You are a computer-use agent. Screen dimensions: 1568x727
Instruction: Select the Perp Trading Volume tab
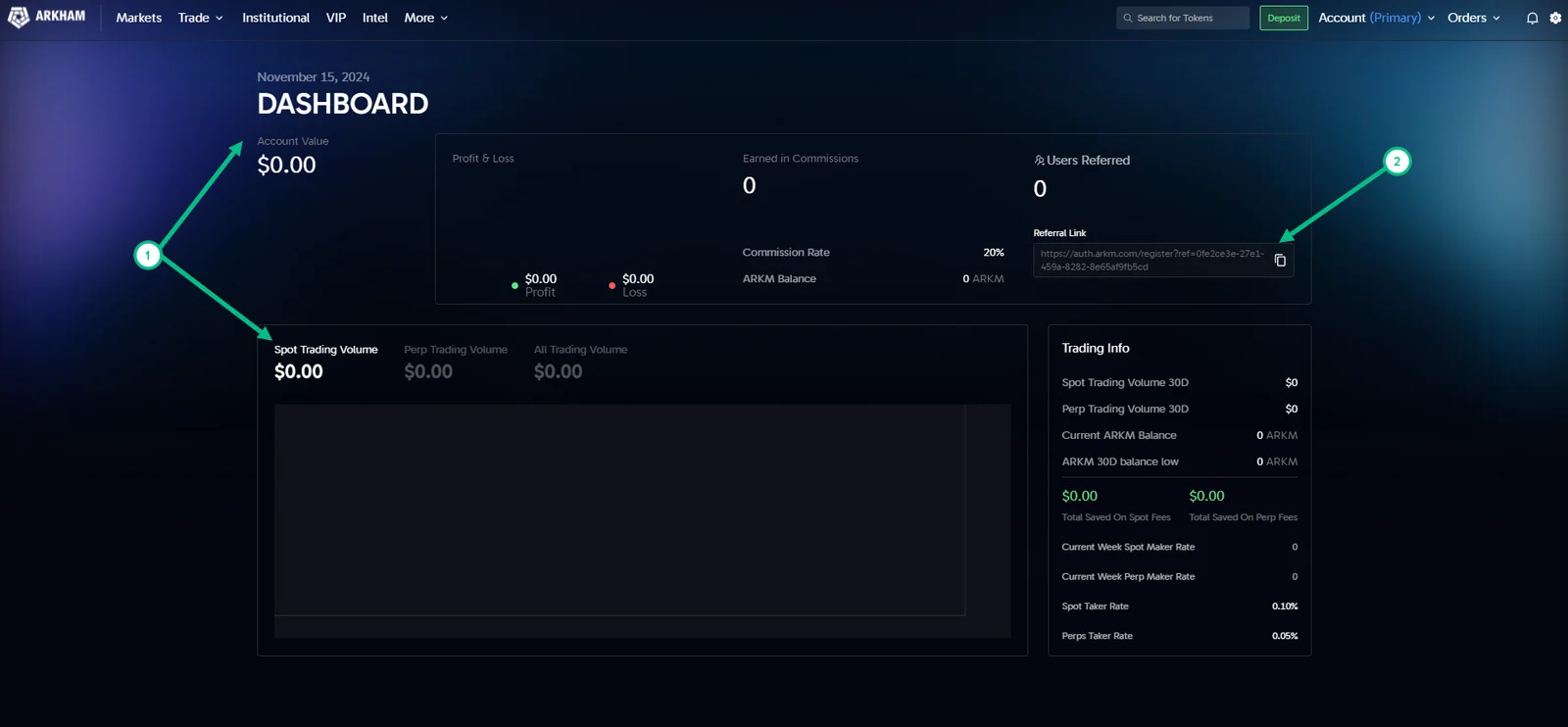(456, 362)
